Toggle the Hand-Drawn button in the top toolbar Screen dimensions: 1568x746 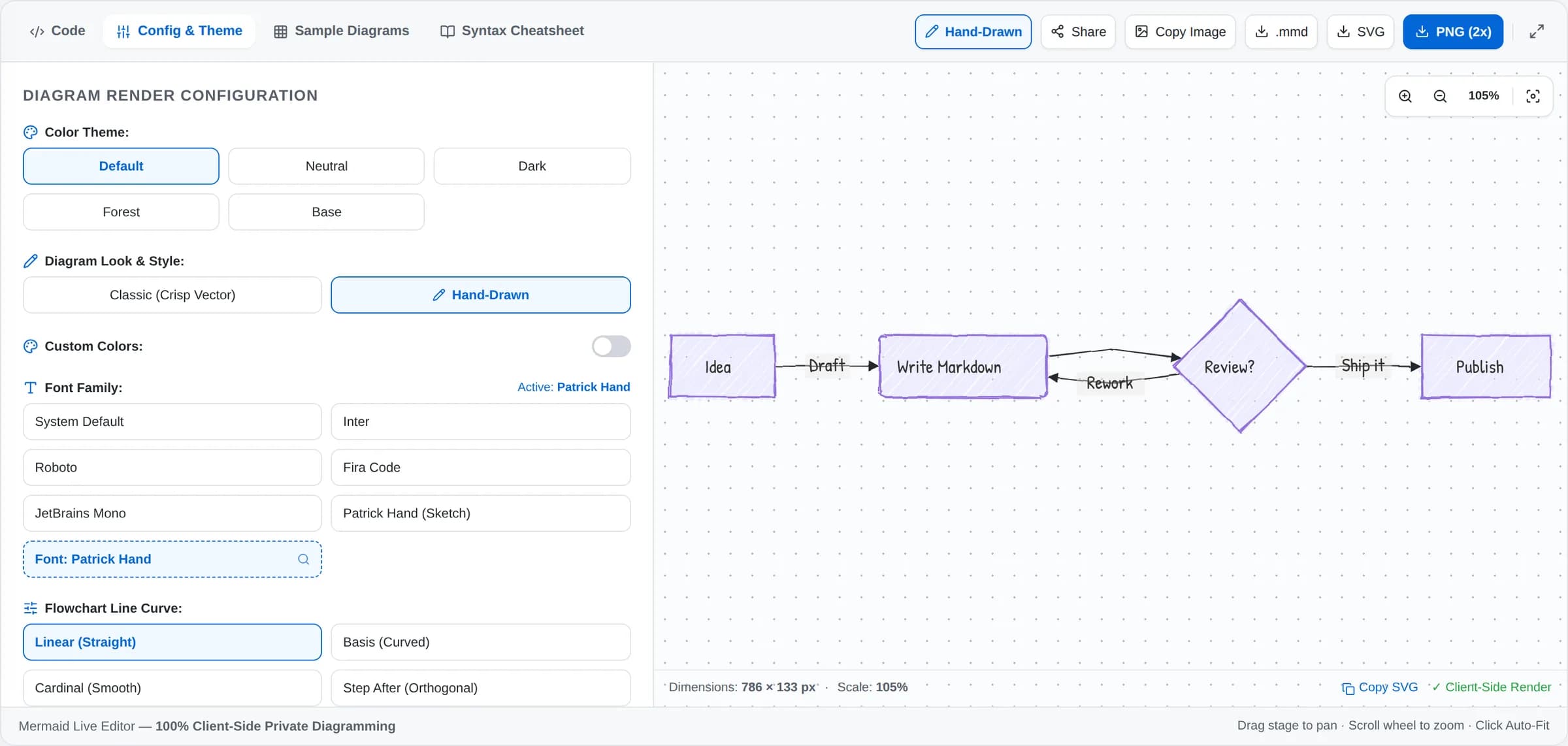coord(973,31)
